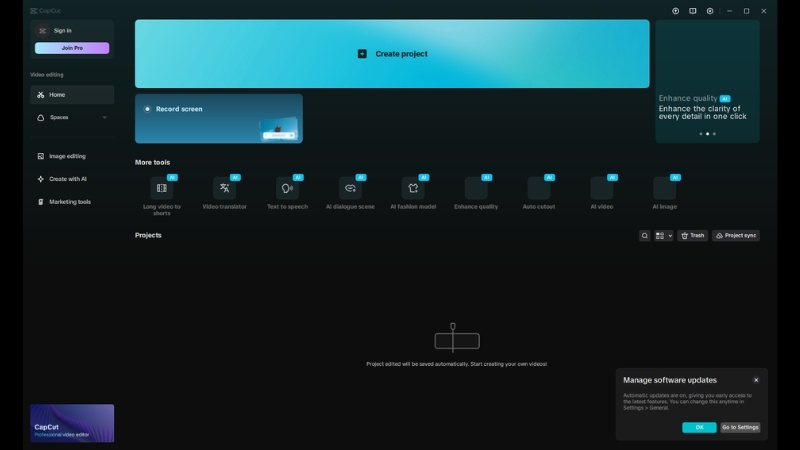The image size is (800, 450).
Task: Click the Record screen radio indicator
Action: coord(148,109)
